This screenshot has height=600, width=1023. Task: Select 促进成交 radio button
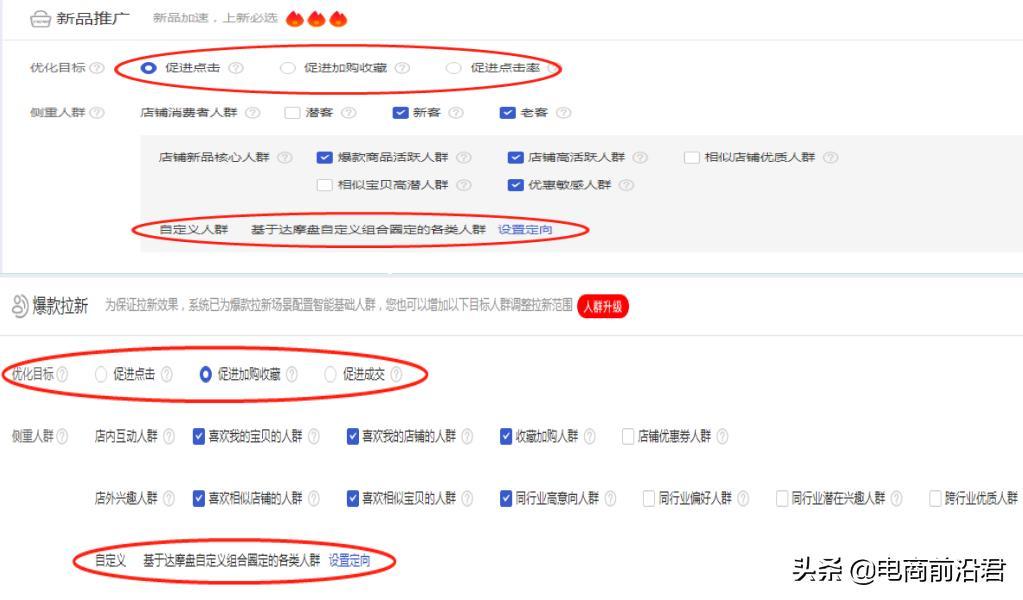330,374
